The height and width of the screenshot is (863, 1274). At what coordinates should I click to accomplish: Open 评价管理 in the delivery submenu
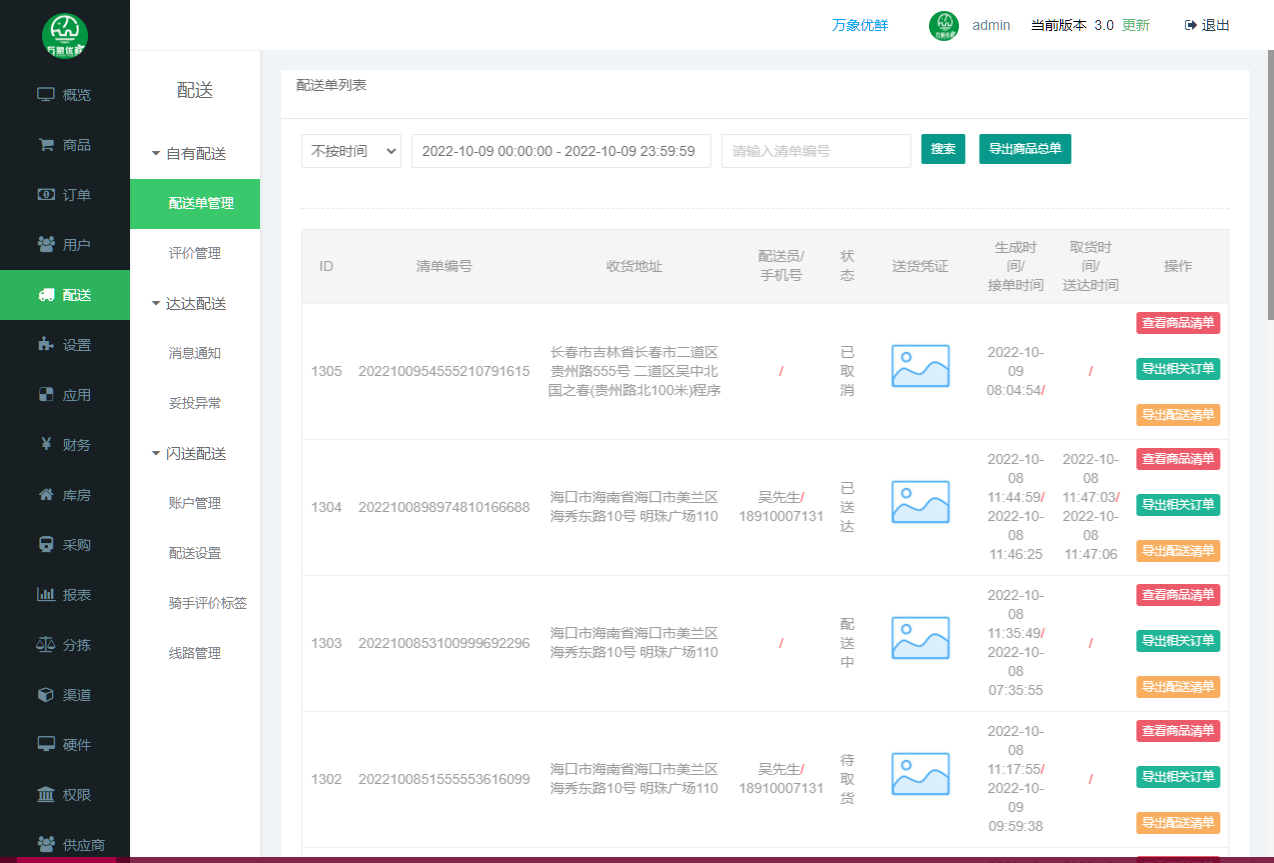coord(195,254)
